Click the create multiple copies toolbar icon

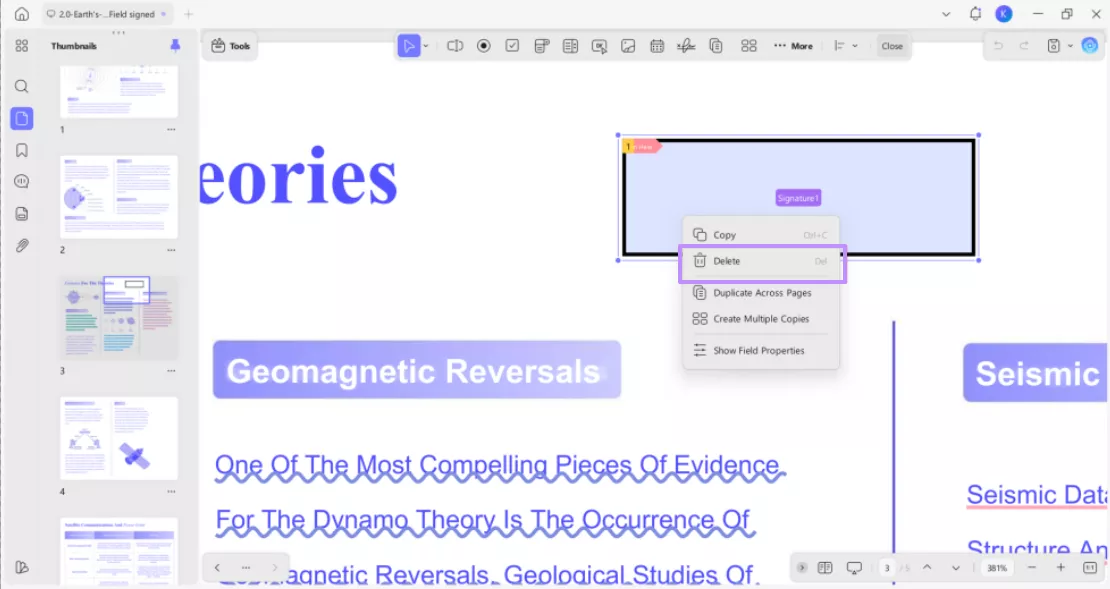tap(749, 46)
